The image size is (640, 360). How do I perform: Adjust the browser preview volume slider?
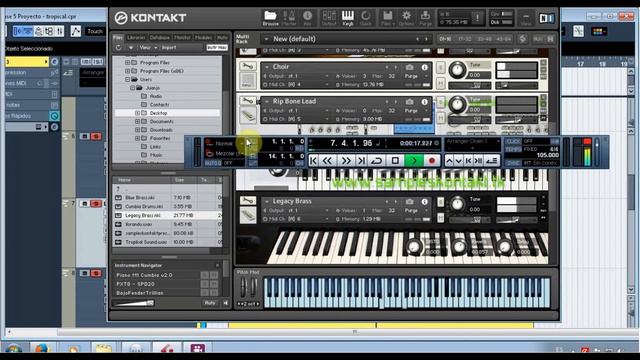[x=133, y=303]
